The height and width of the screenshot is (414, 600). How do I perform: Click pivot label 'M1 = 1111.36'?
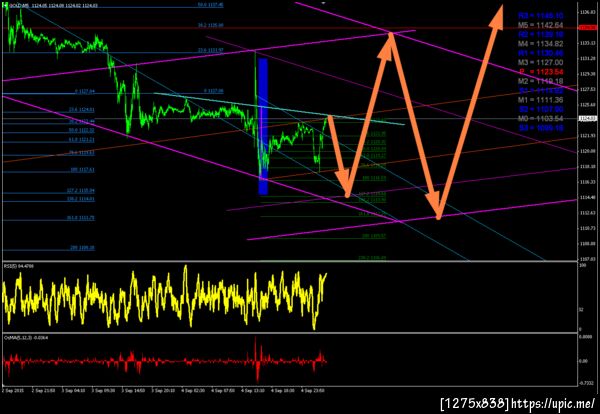coord(540,100)
